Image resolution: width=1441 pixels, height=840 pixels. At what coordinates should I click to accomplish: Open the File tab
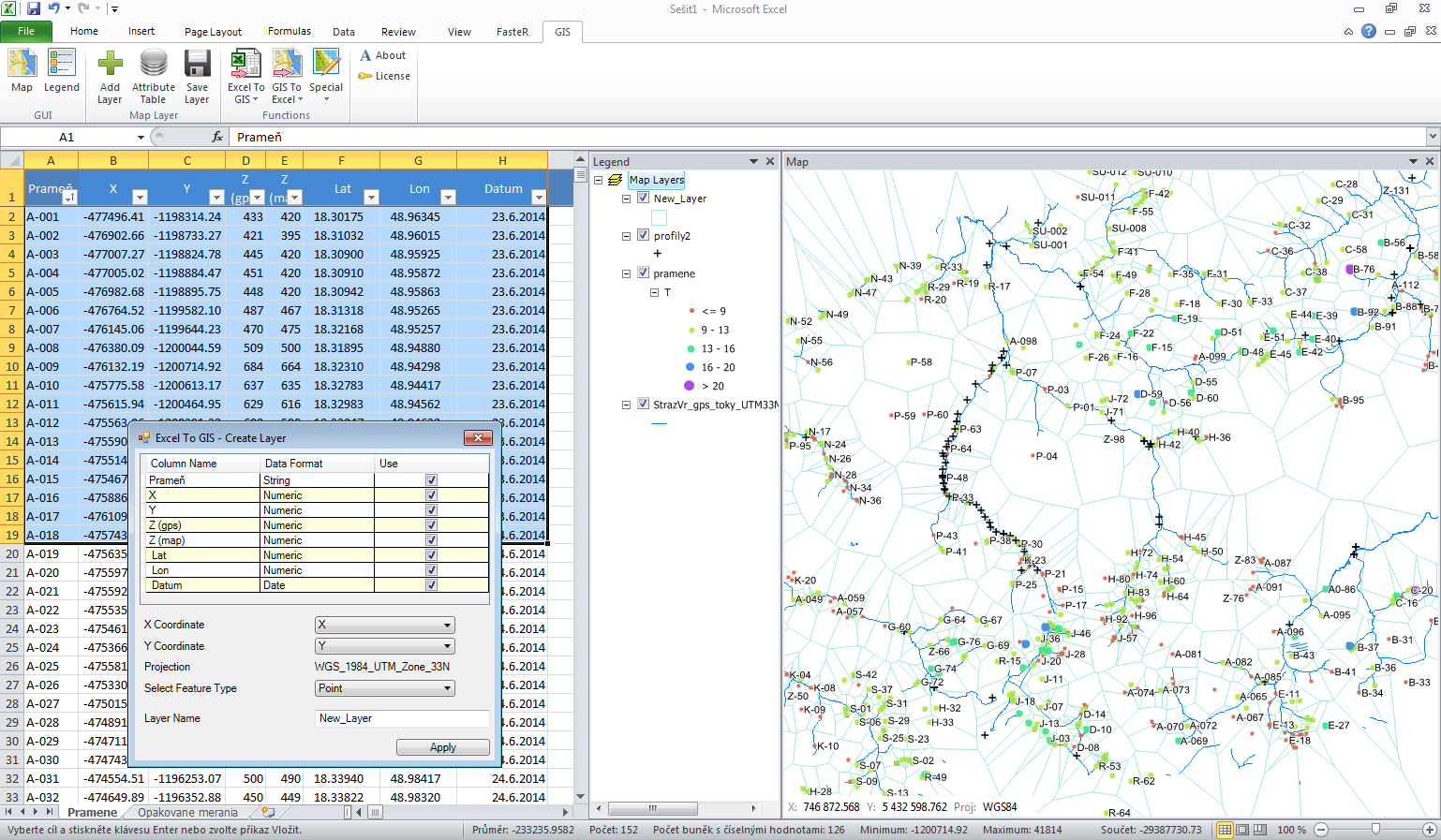[x=26, y=31]
